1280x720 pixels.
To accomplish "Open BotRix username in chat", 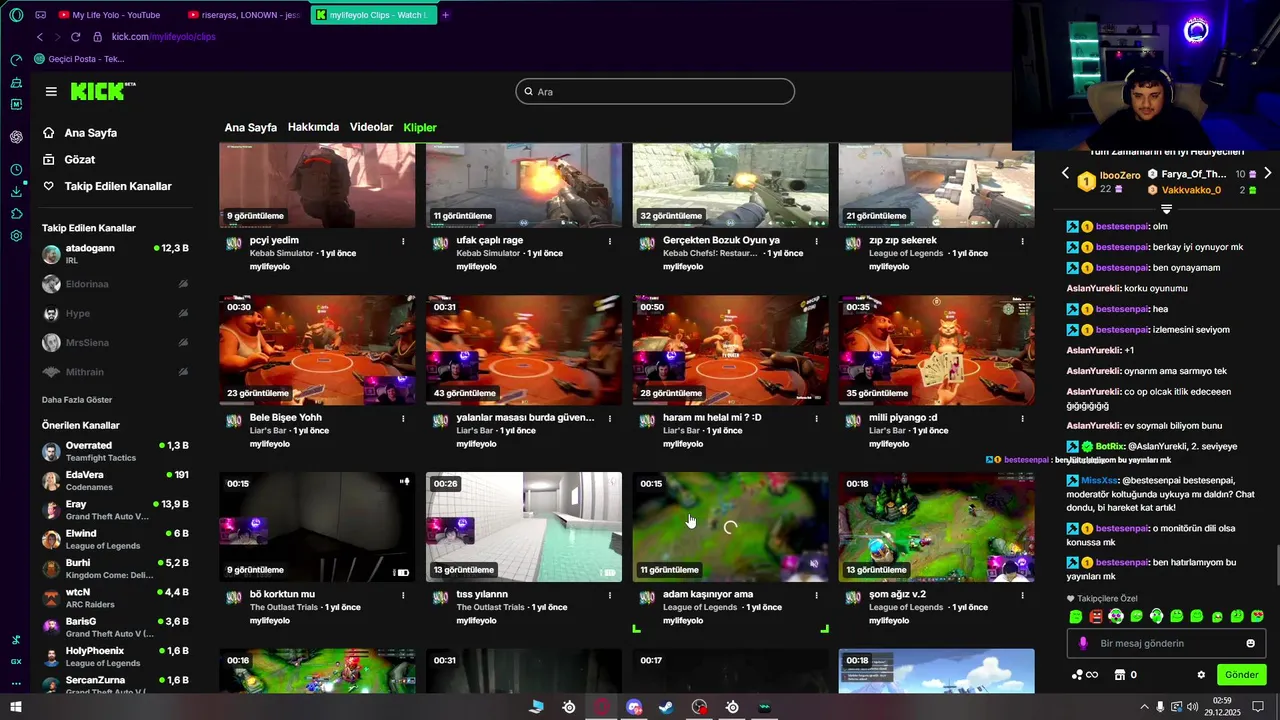I will [x=1110, y=446].
